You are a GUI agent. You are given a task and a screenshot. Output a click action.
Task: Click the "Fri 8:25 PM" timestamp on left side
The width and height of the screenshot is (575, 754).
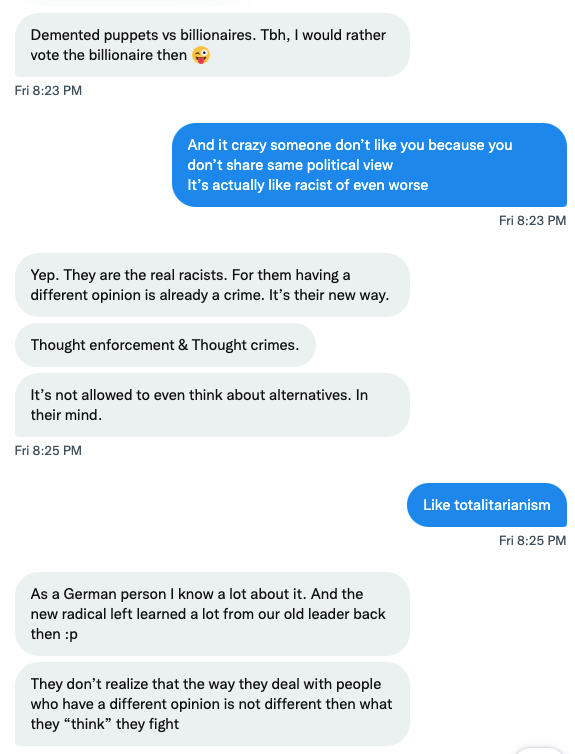[x=48, y=451]
